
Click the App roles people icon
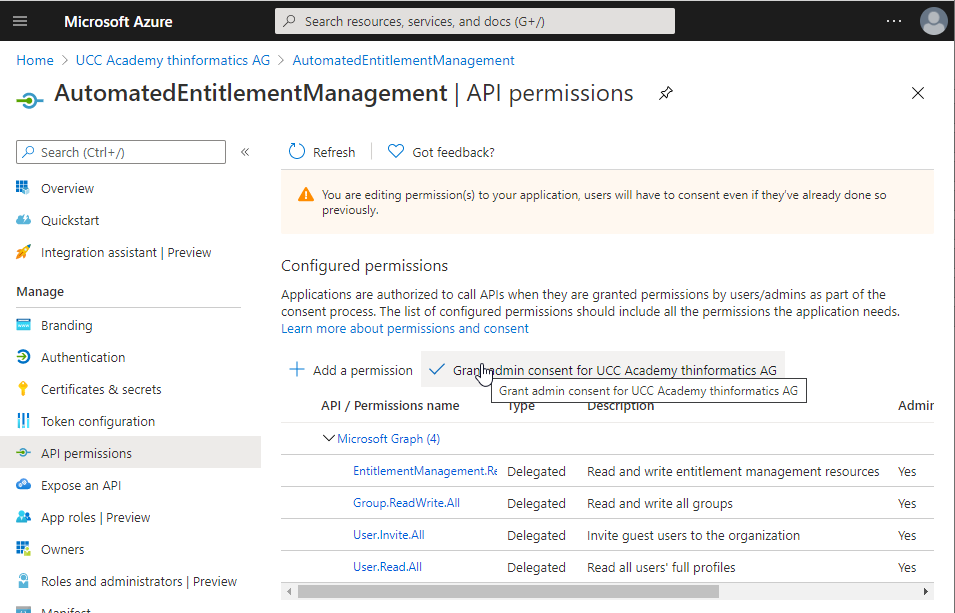click(x=23, y=517)
